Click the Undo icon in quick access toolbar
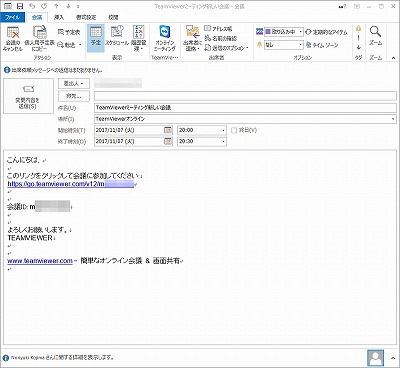Screen dimensions: 400x368 [32, 6]
